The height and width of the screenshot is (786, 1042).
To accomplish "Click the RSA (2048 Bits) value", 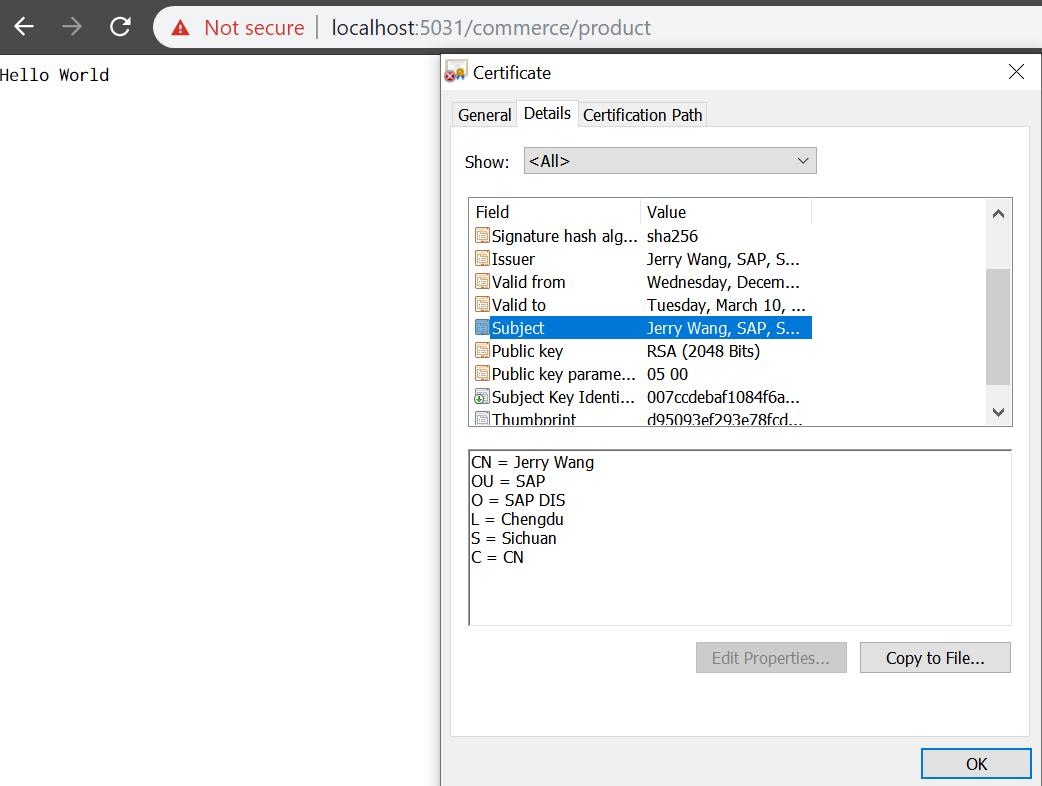I will [703, 351].
